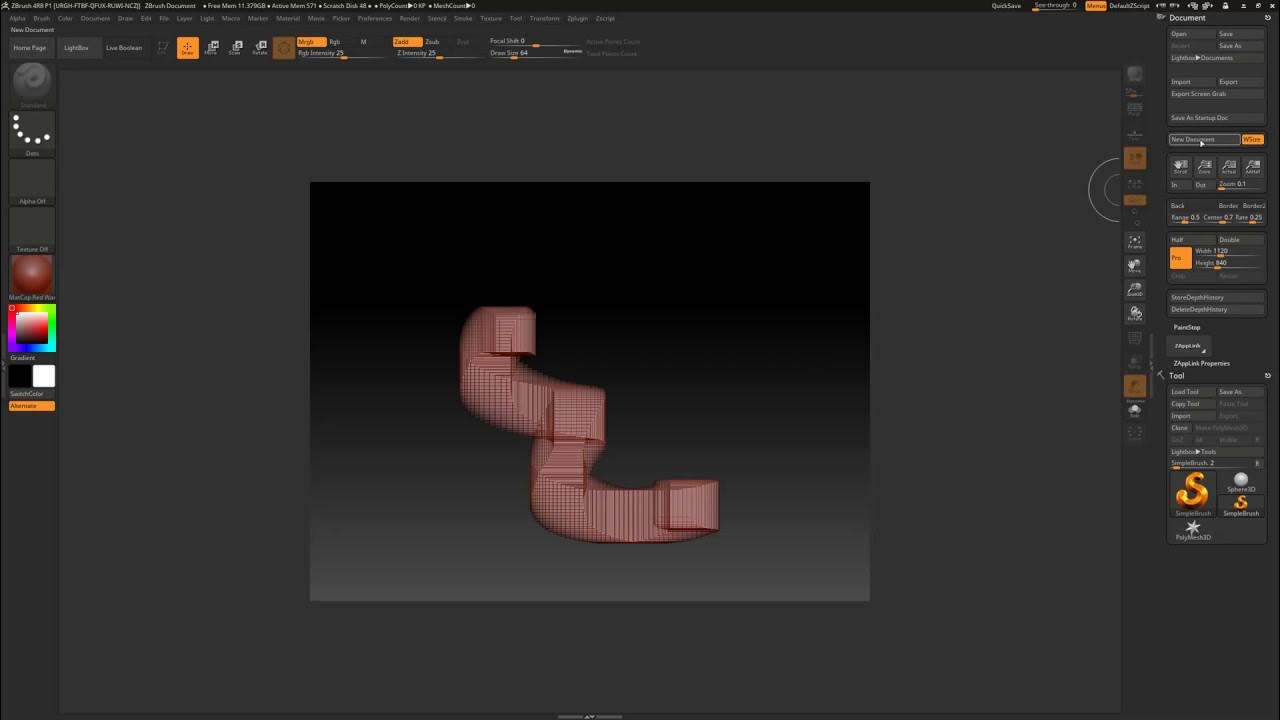This screenshot has width=1280, height=720.
Task: Open the Standard brush thumbnail
Action: point(32,85)
